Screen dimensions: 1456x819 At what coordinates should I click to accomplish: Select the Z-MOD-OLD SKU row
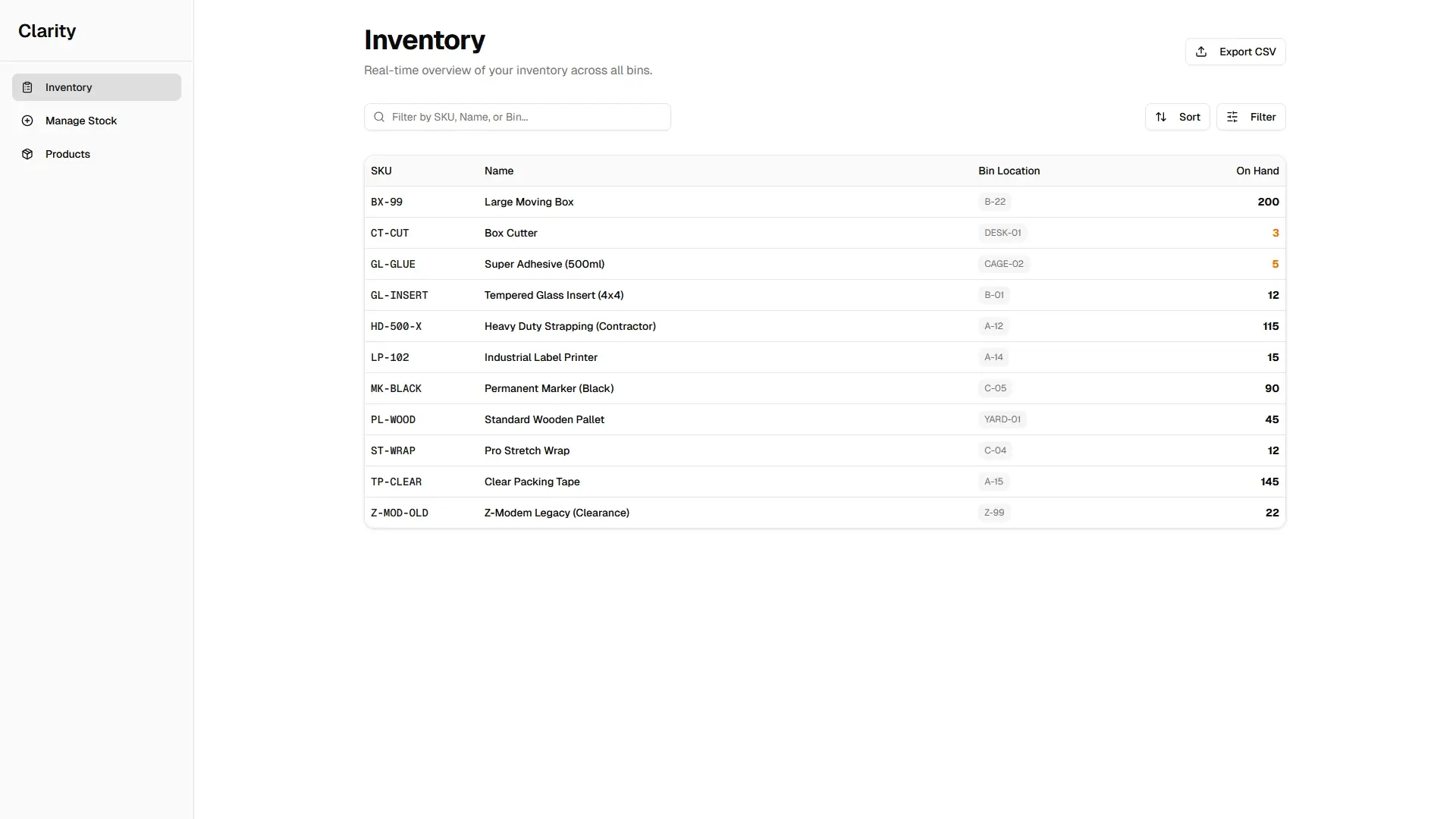[400, 513]
